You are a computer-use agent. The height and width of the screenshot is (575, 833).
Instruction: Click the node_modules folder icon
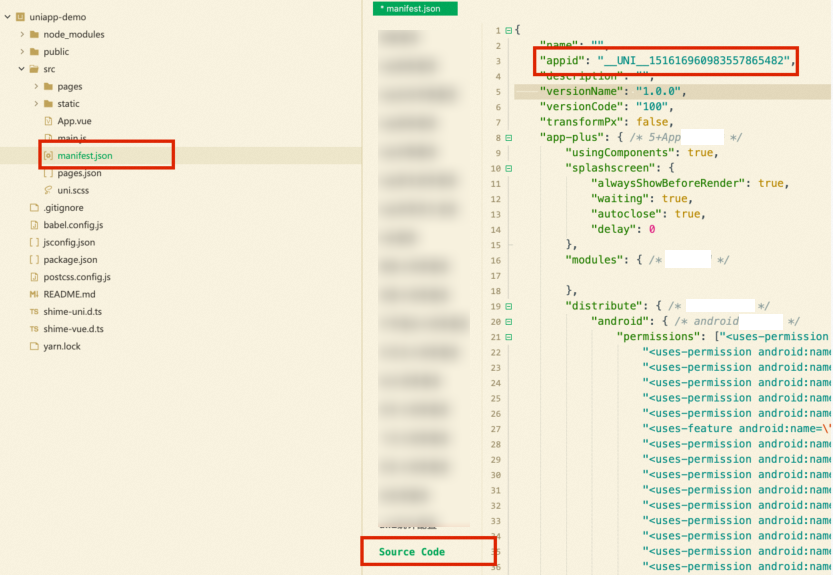point(35,35)
